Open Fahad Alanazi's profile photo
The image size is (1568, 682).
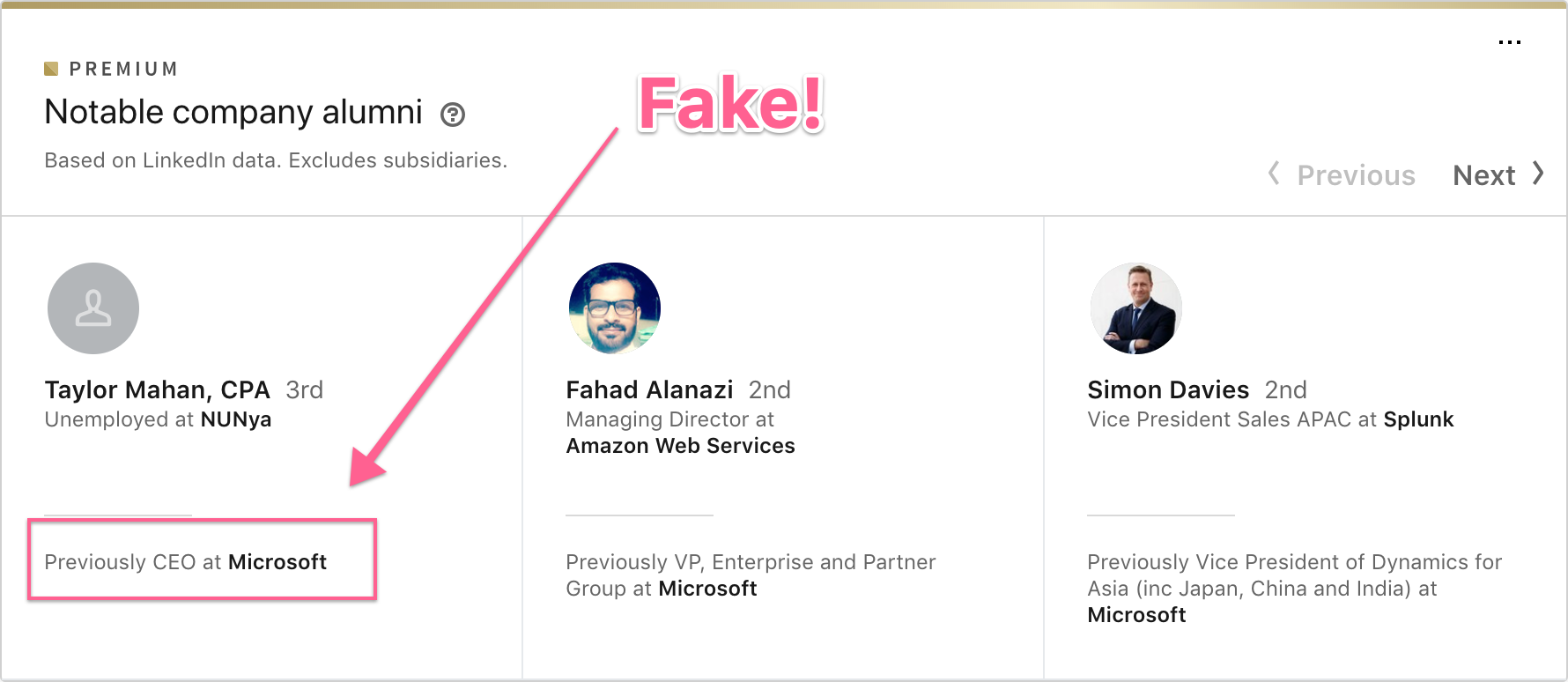pyautogui.click(x=615, y=308)
